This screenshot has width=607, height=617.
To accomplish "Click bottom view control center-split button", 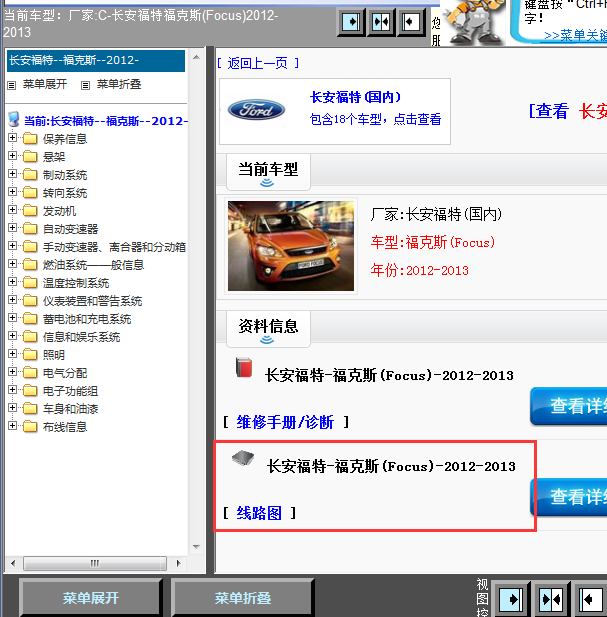I will click(551, 600).
